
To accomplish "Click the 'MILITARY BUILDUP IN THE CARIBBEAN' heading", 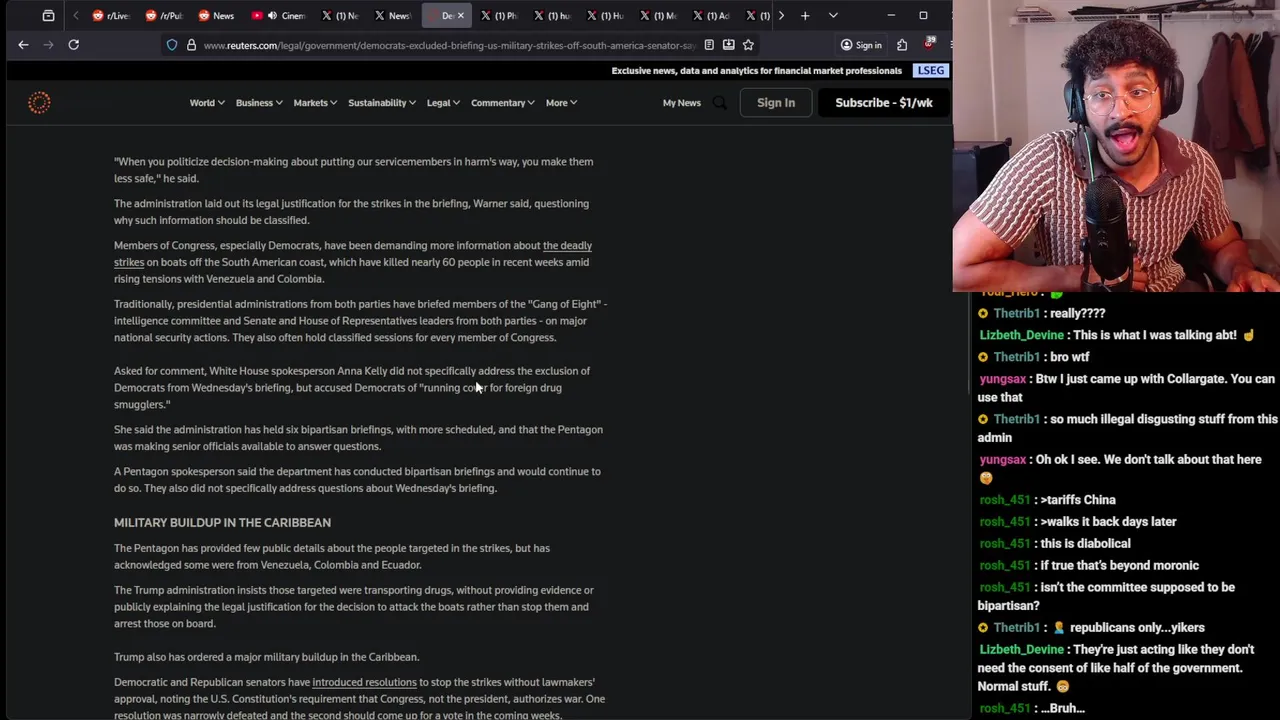I will coord(222,522).
